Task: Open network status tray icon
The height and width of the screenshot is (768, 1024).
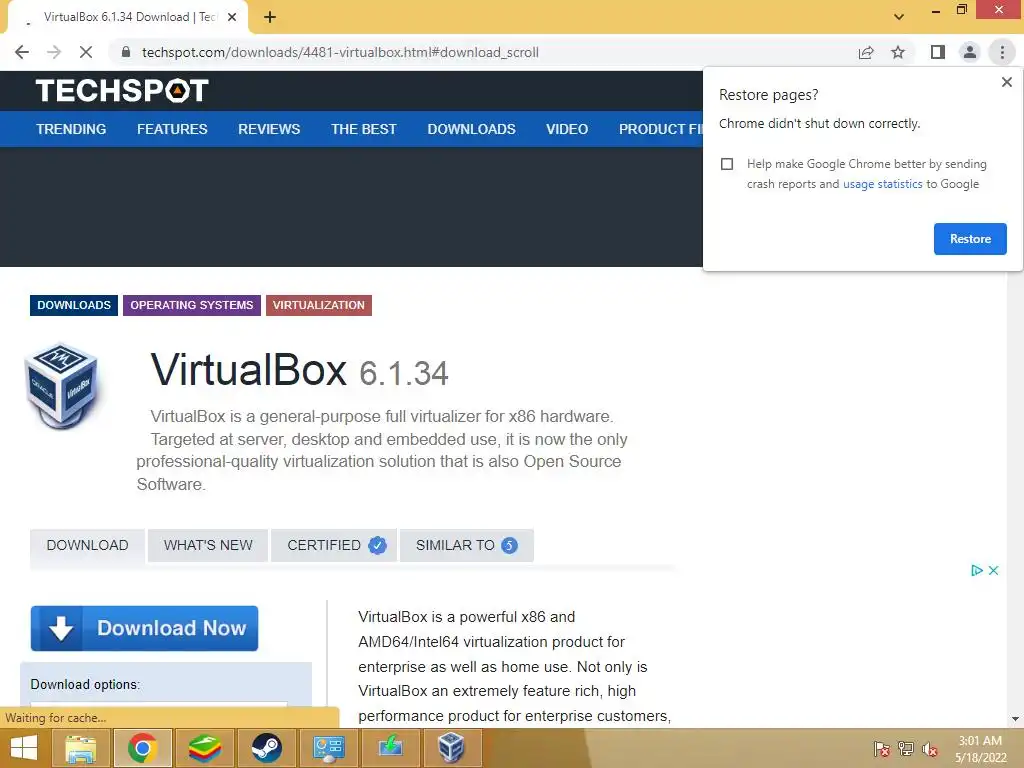Action: pos(906,749)
